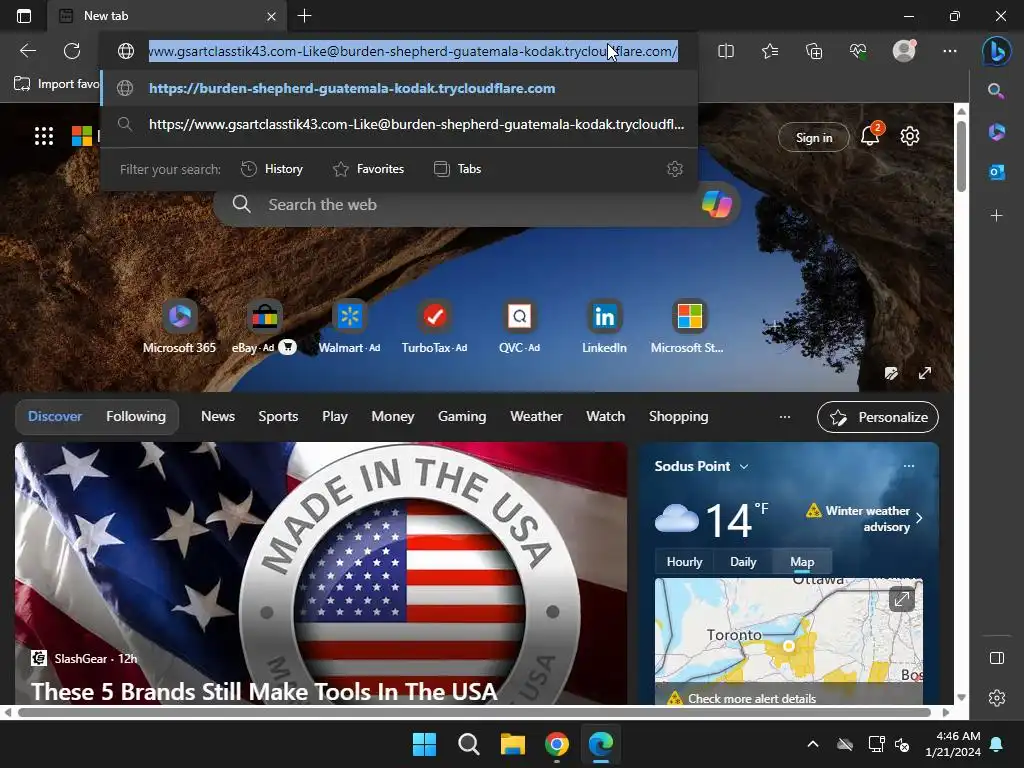Open the TurboTax Ad quick link
This screenshot has height=768, width=1024.
point(434,327)
